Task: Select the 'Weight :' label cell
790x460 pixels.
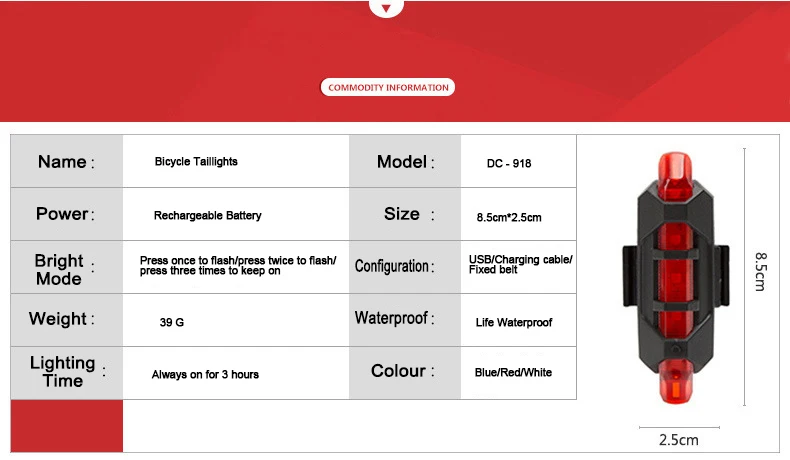Action: point(67,320)
